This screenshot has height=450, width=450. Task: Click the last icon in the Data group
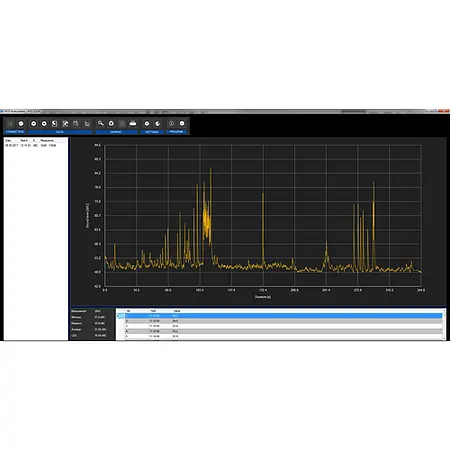[x=87, y=124]
